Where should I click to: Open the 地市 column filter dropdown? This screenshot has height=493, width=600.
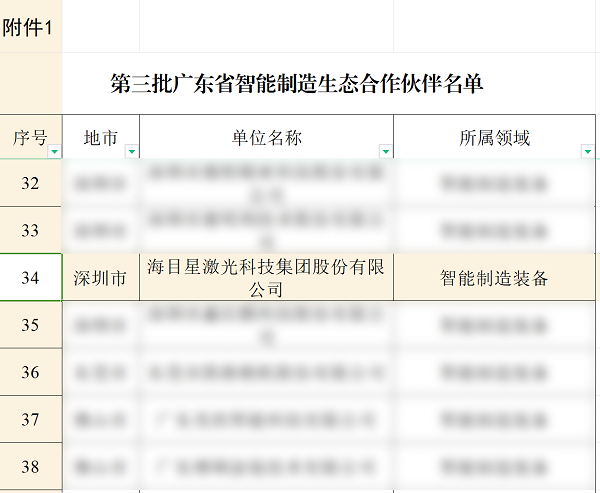pyautogui.click(x=132, y=152)
